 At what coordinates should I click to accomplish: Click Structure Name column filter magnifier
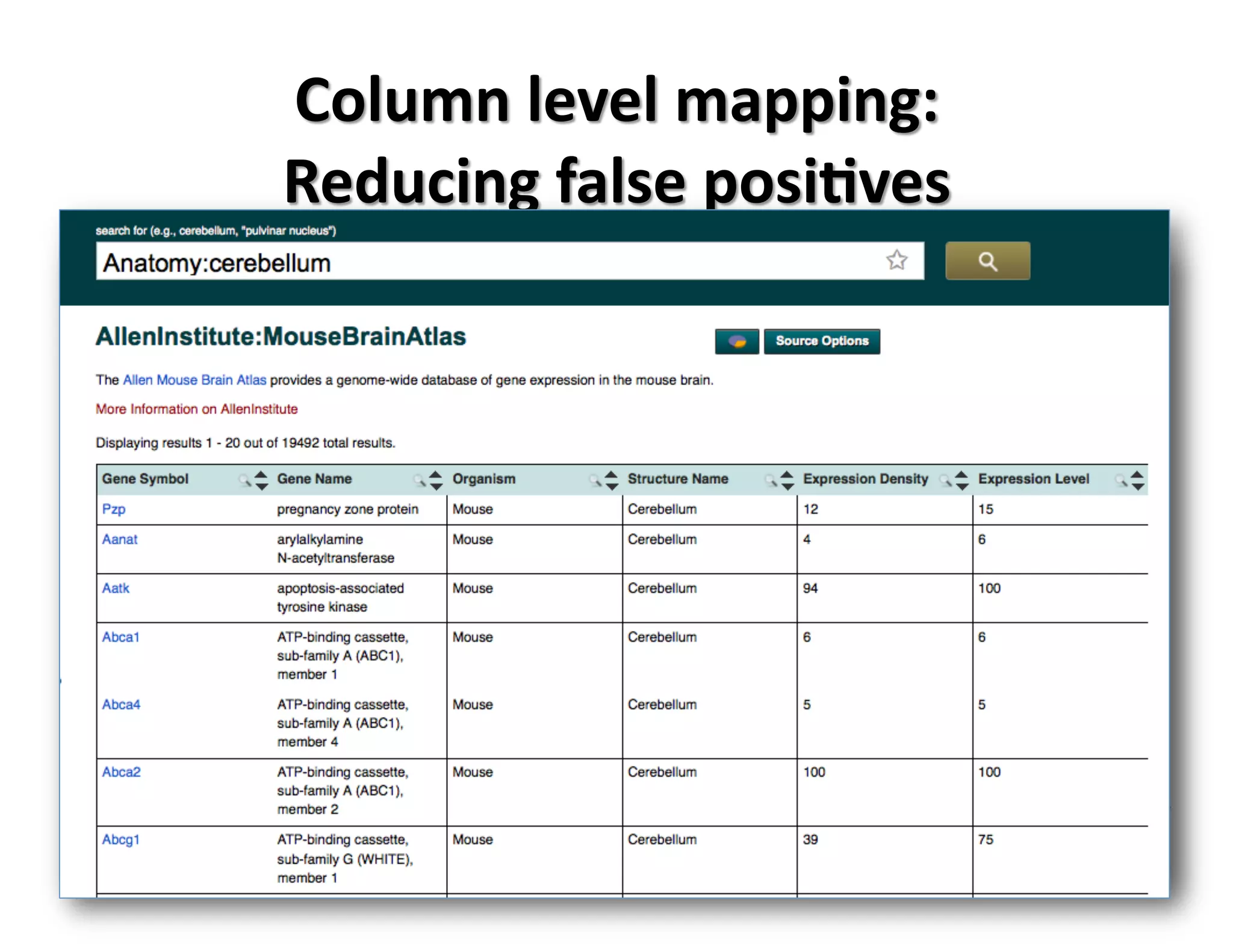770,480
